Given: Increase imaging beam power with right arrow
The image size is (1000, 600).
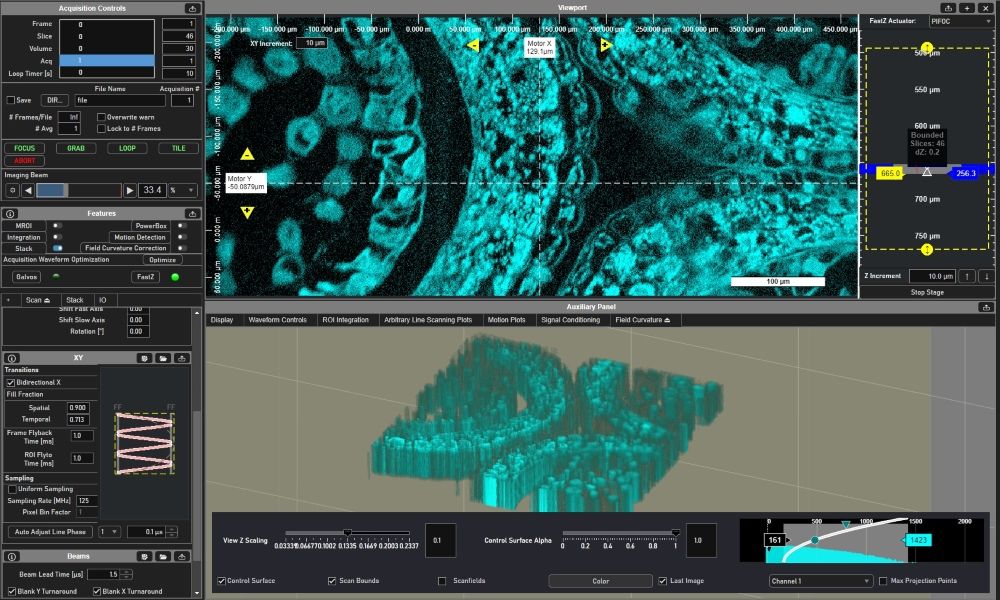Looking at the screenshot, I should point(130,190).
